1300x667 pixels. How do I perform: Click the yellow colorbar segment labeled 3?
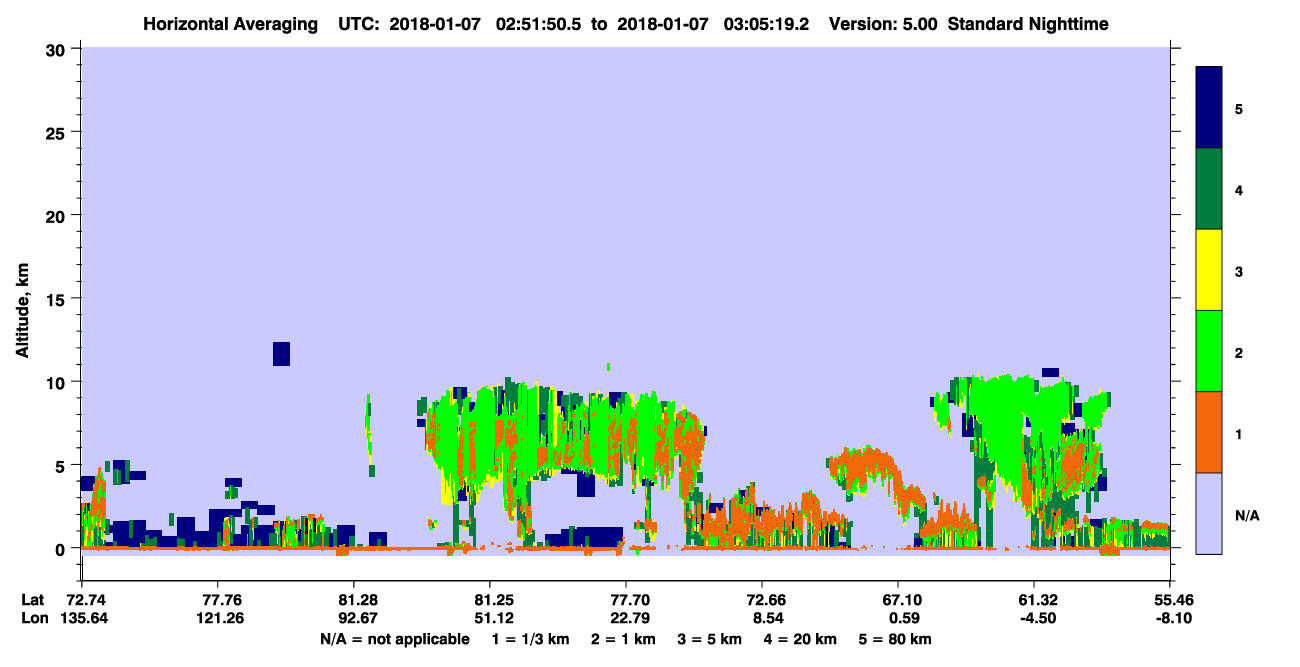point(1209,270)
